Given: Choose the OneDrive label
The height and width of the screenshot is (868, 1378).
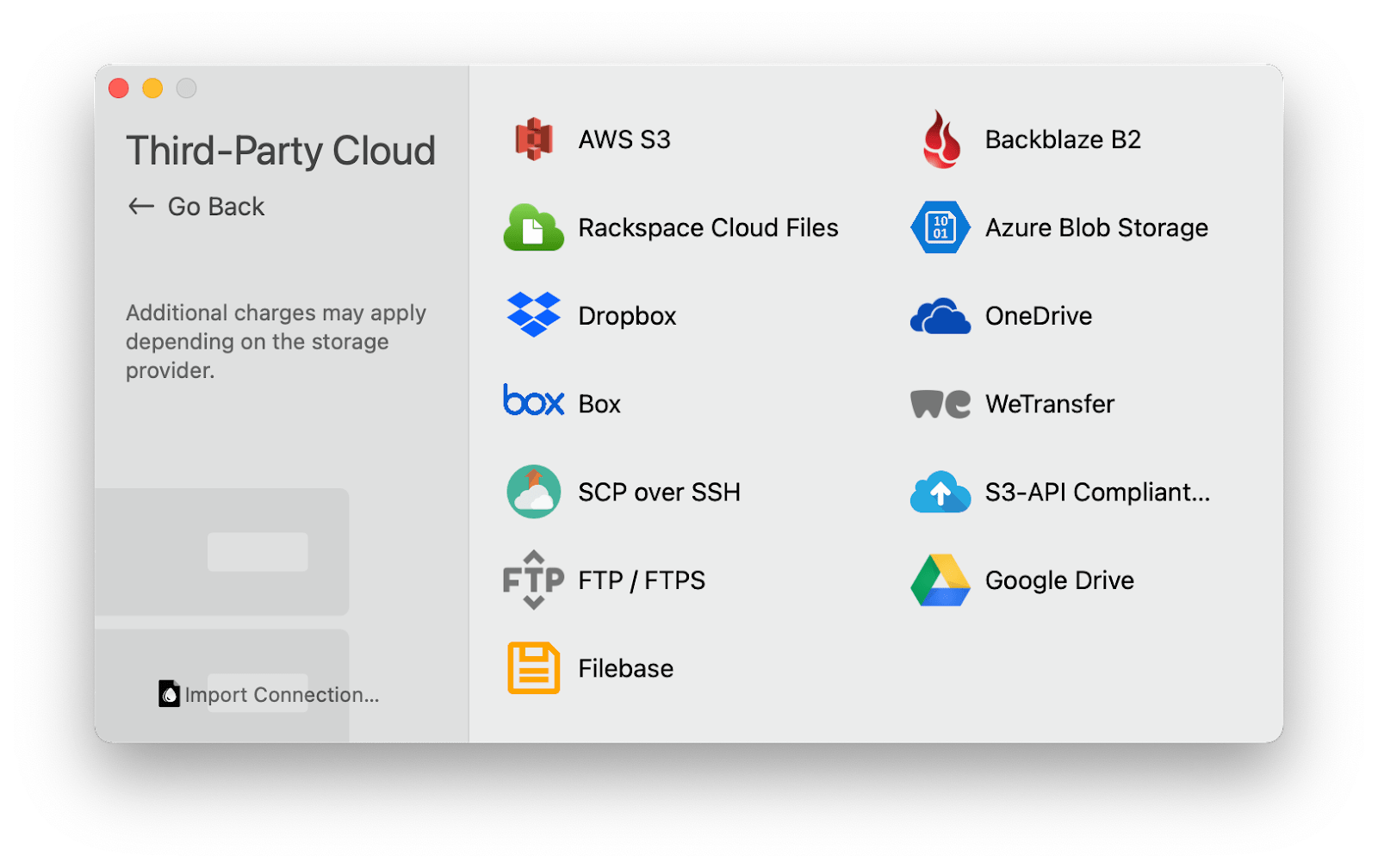Looking at the screenshot, I should (1039, 316).
